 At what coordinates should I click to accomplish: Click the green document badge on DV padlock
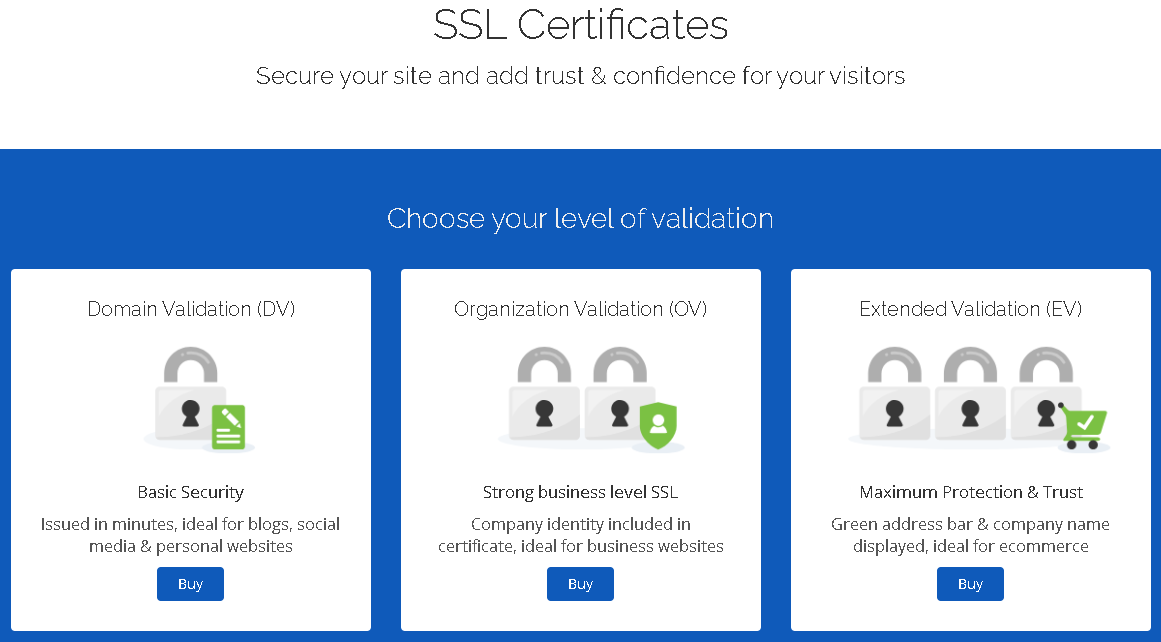pyautogui.click(x=229, y=427)
